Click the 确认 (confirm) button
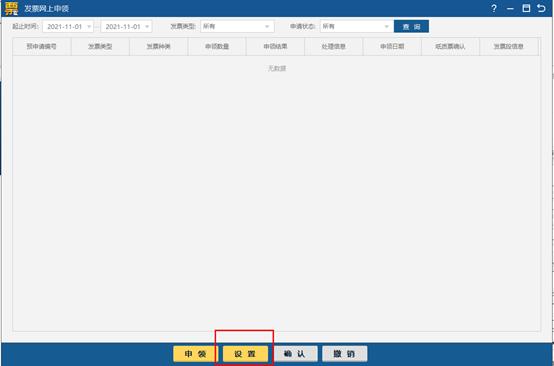Viewport: 554px width, 366px height. (295, 354)
